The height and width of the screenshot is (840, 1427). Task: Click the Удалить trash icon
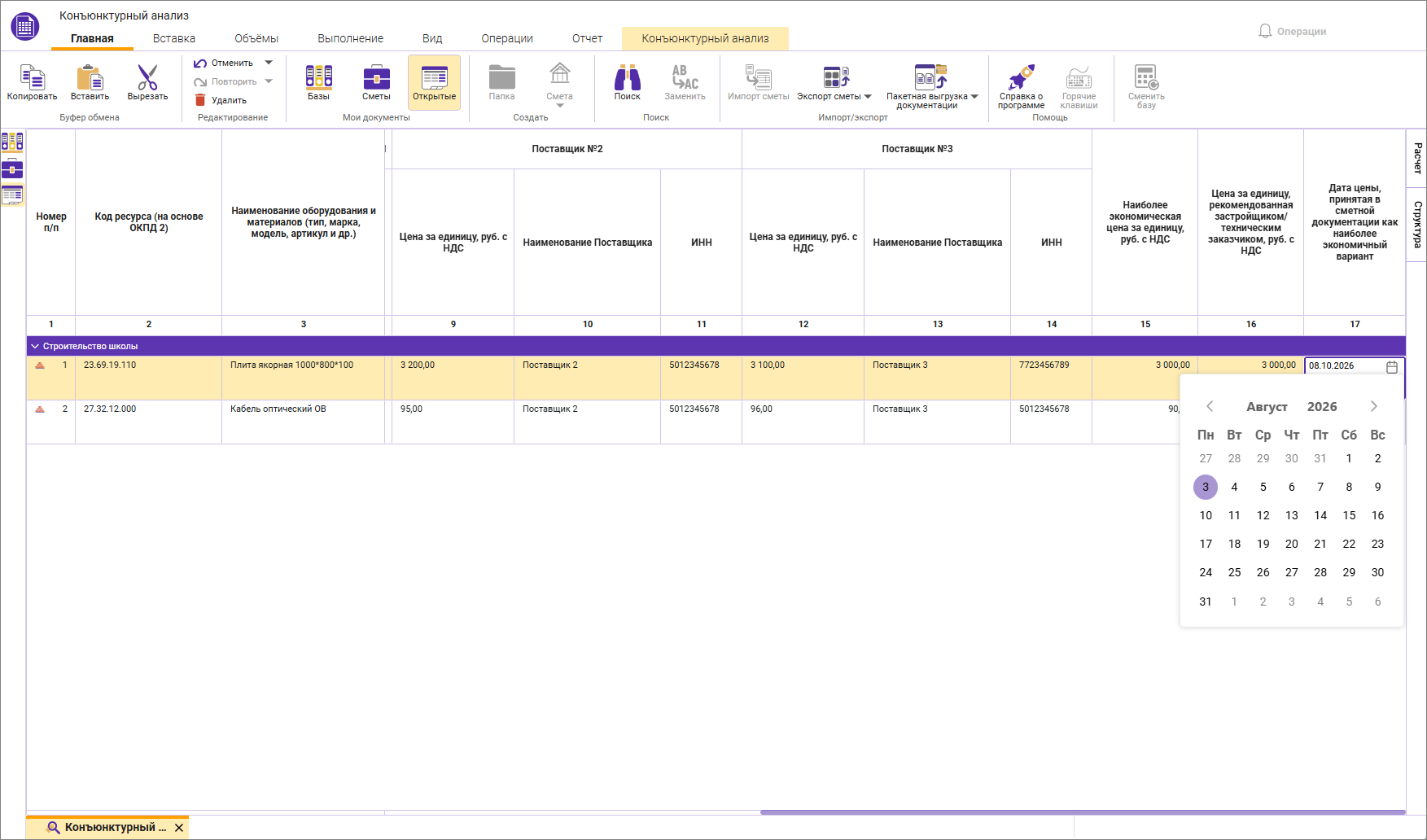click(x=200, y=100)
